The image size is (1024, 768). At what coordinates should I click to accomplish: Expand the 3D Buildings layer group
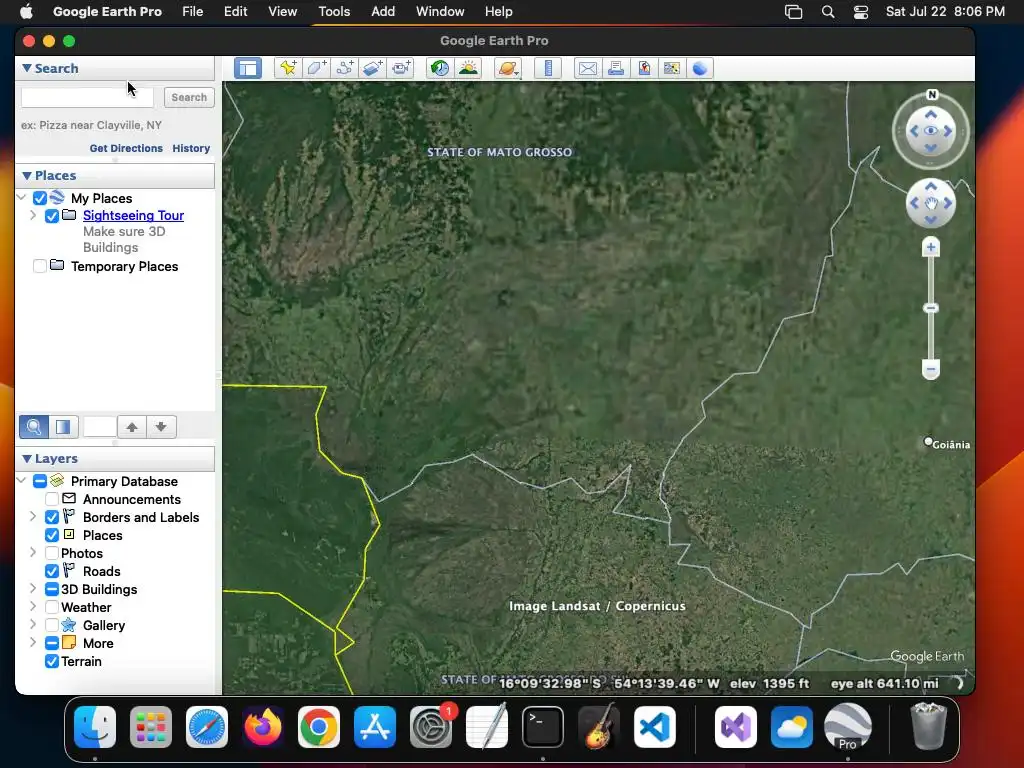(33, 588)
